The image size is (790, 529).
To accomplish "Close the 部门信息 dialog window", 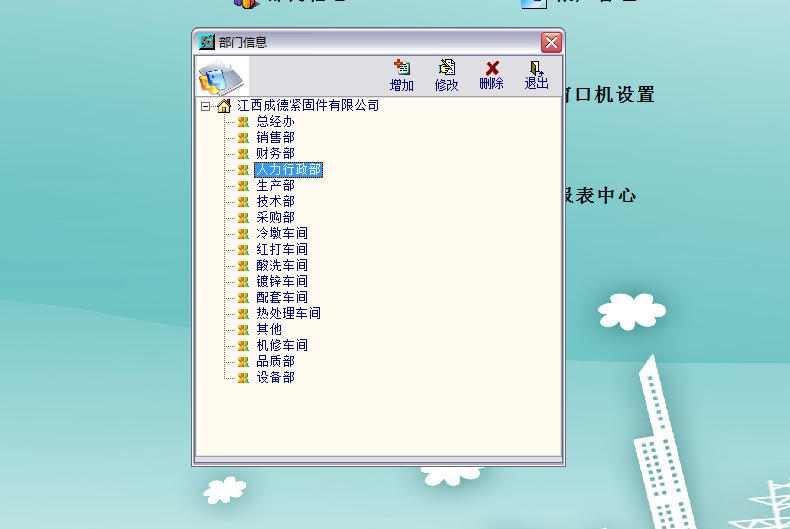I will click(551, 42).
